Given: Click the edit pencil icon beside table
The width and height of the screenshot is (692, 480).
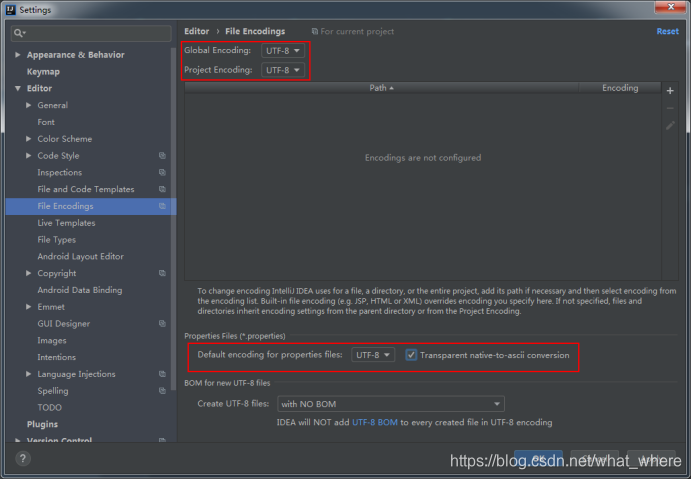Looking at the screenshot, I should point(670,126).
